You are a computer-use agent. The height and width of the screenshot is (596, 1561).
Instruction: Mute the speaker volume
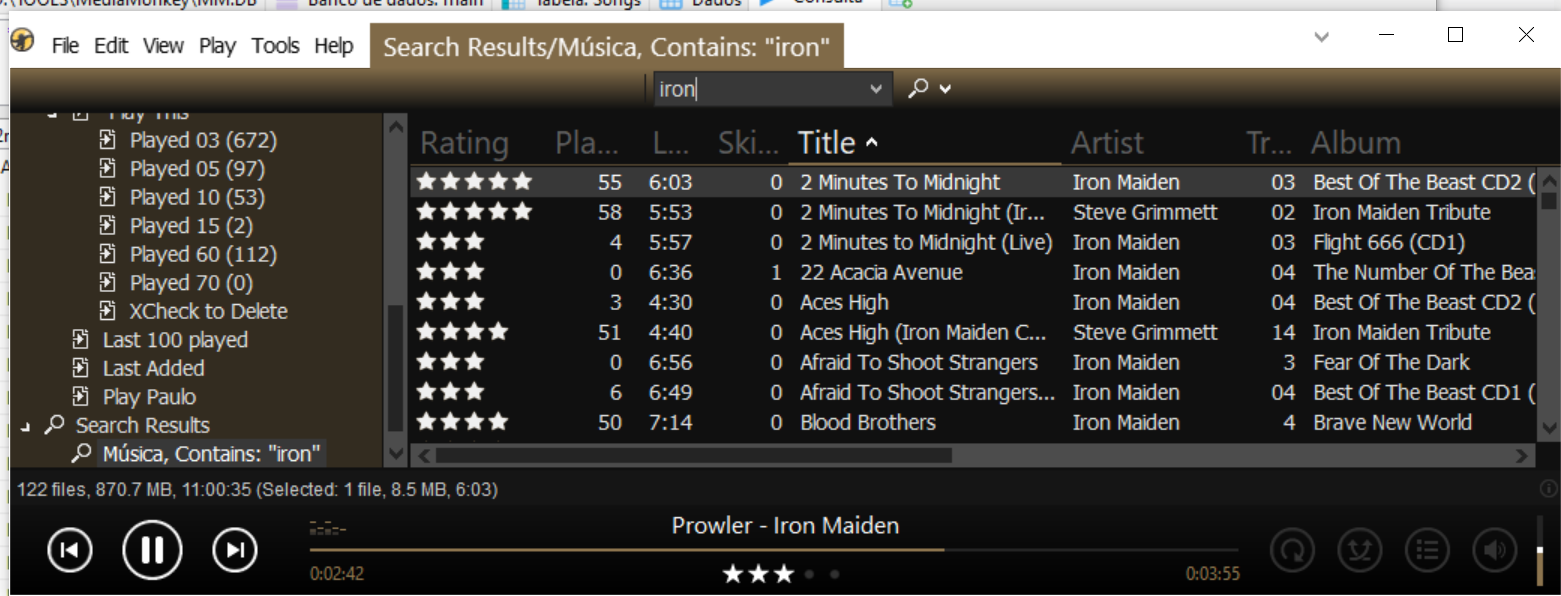[x=1494, y=550]
